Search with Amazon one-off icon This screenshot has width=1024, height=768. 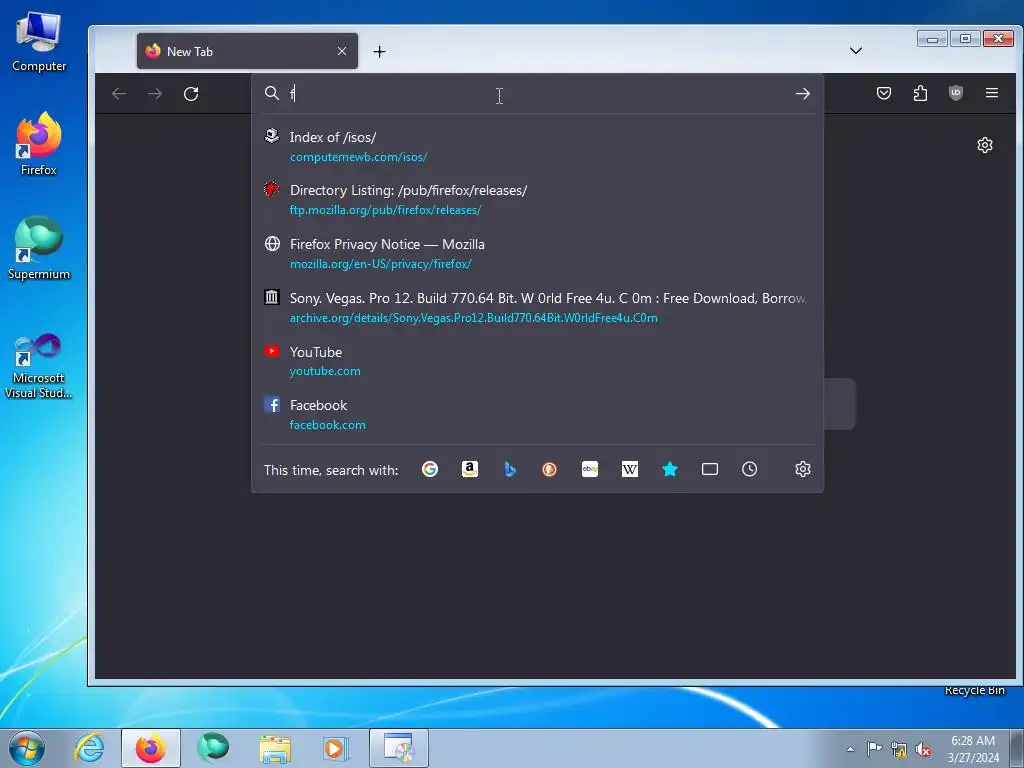470,469
